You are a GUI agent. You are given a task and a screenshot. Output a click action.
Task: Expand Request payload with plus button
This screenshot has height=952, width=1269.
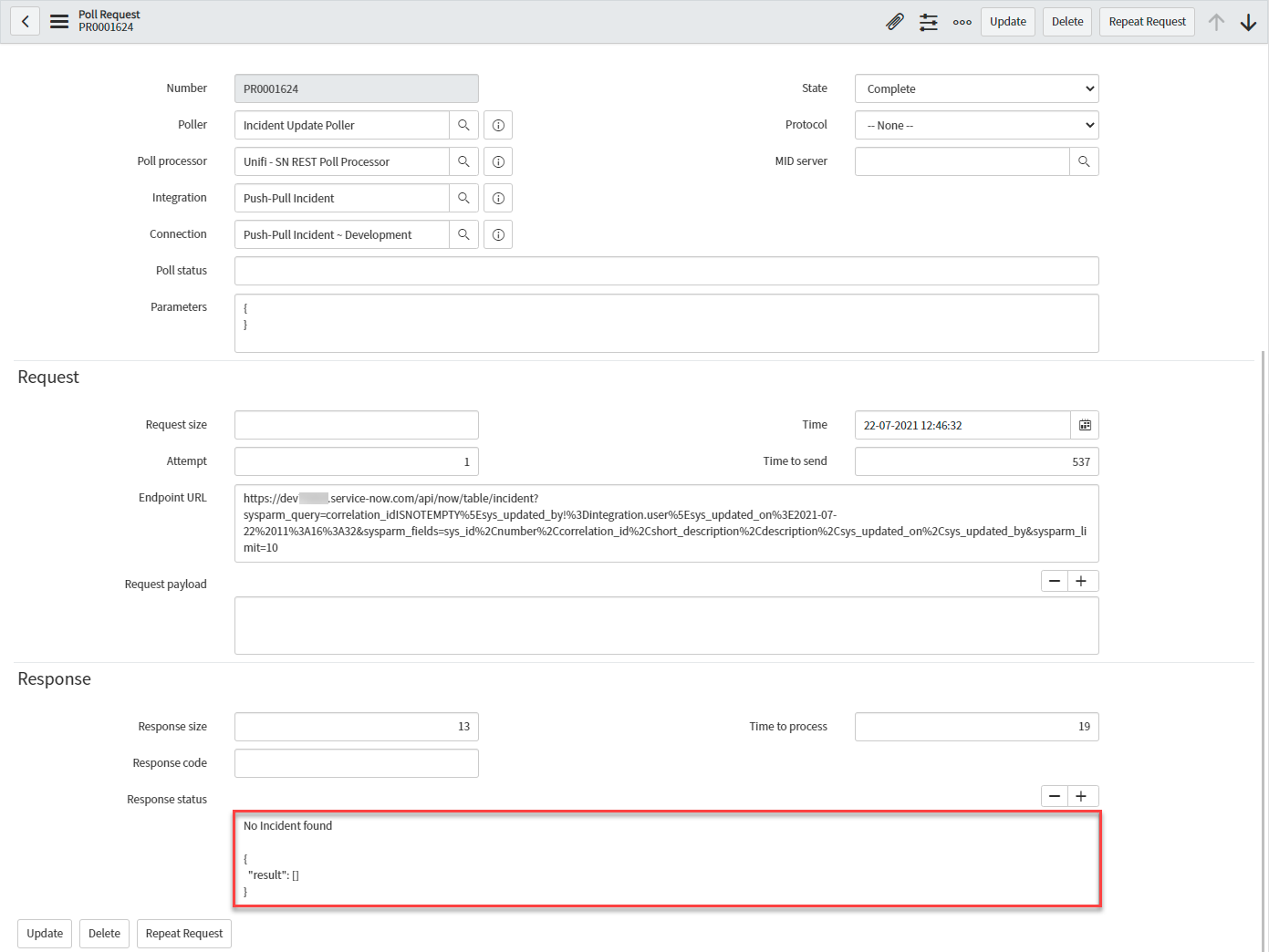[x=1082, y=581]
